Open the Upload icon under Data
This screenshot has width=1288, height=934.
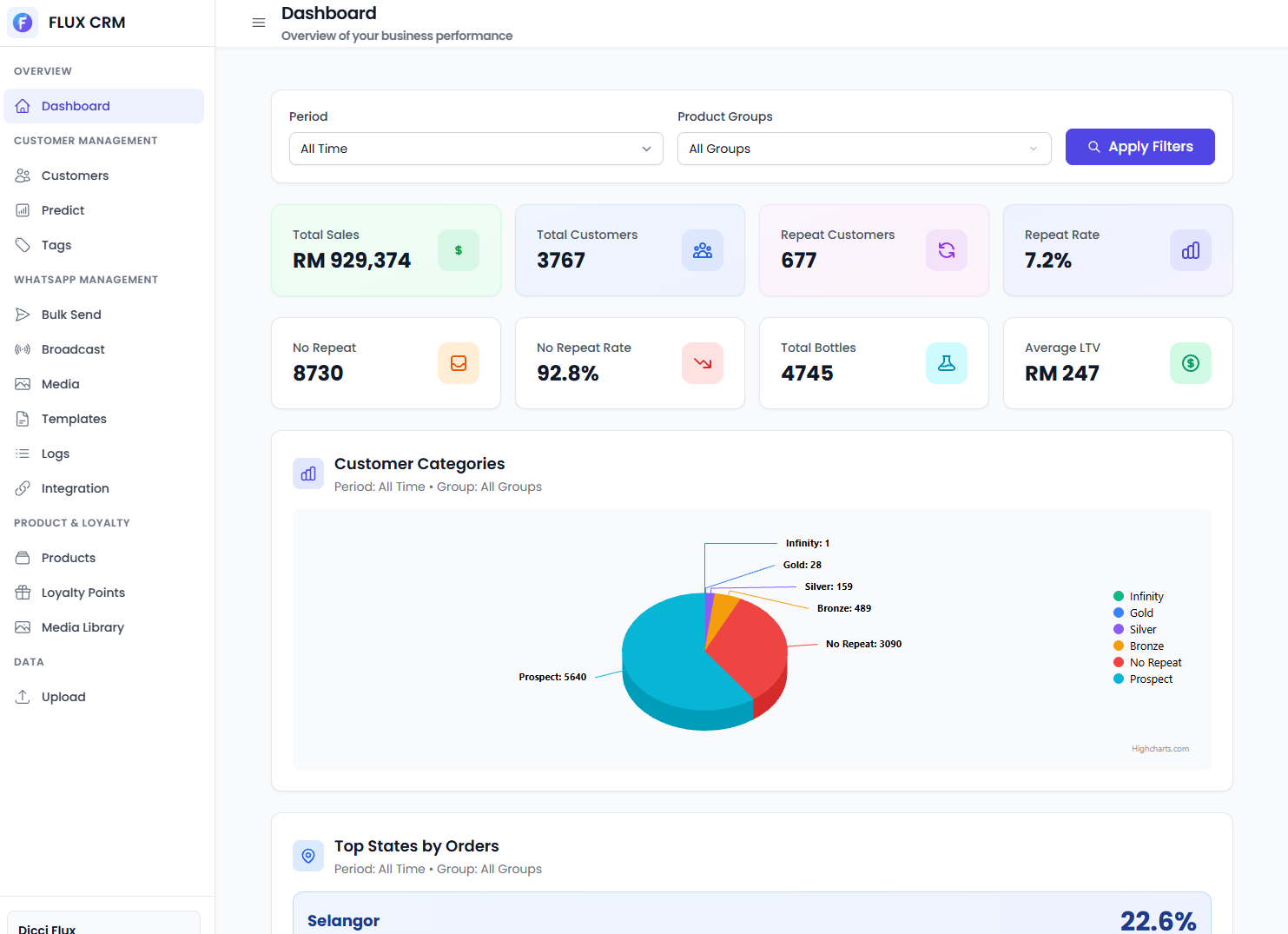(23, 696)
